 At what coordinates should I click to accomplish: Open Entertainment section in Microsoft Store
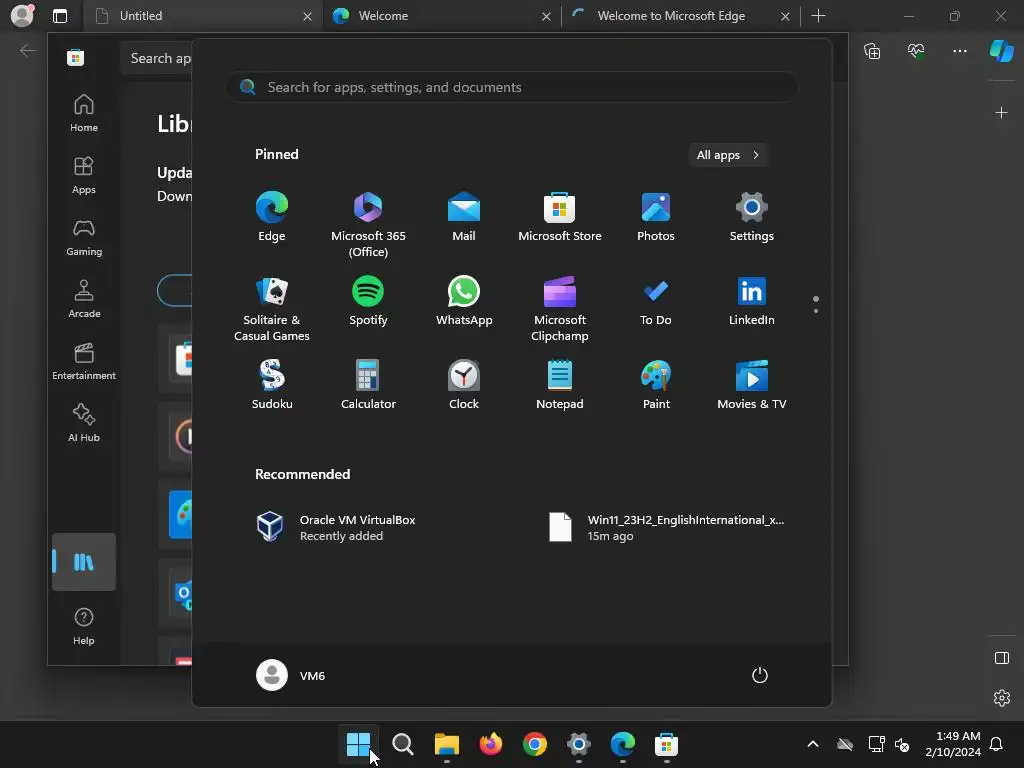84,361
